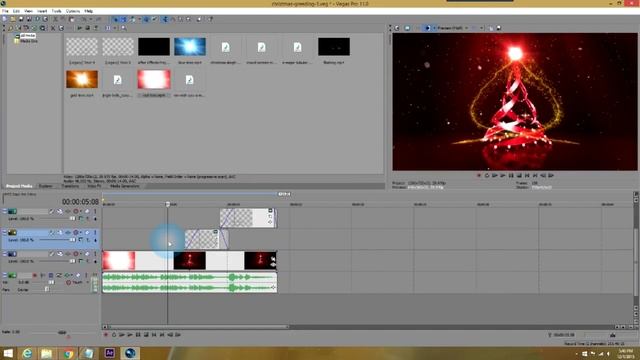Open automation settings dropdown on first video track

(81, 211)
